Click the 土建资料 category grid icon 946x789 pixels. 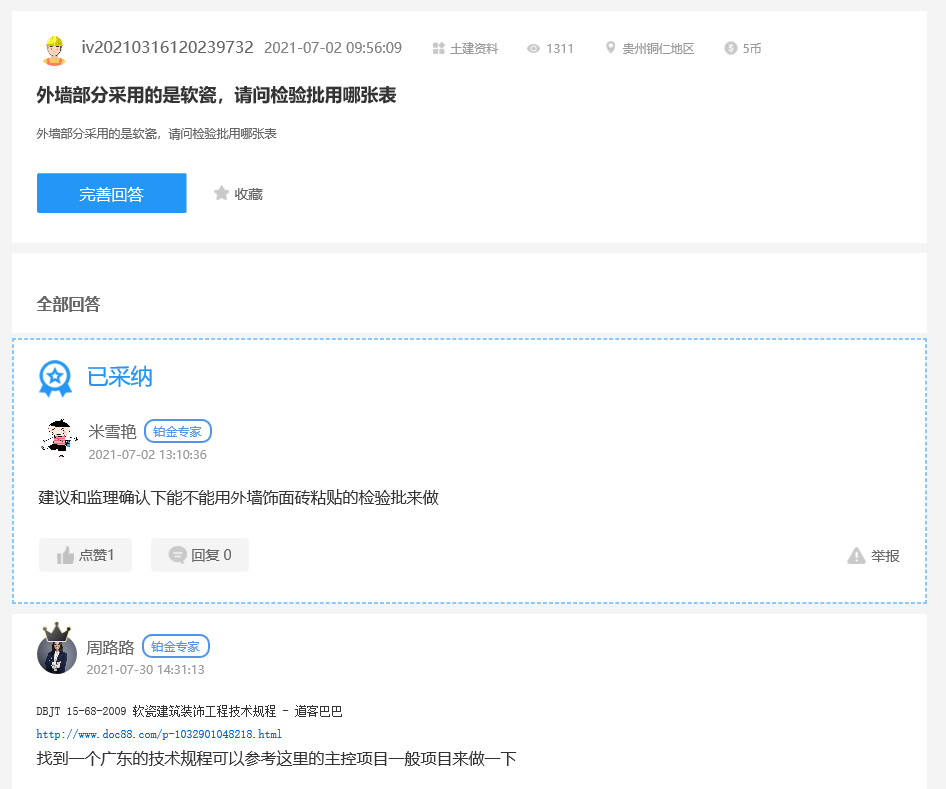[x=438, y=49]
